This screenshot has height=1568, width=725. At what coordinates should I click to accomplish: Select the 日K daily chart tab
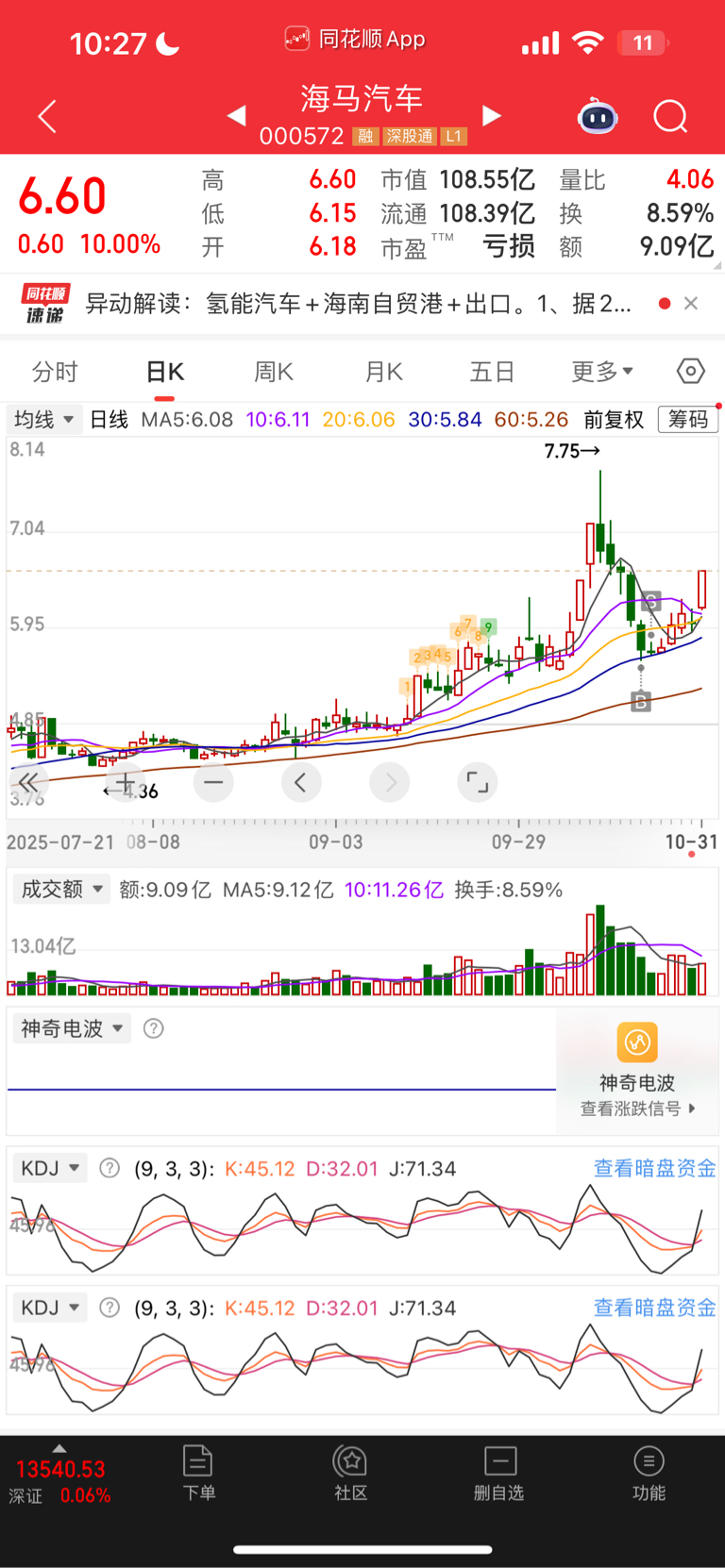pos(165,372)
